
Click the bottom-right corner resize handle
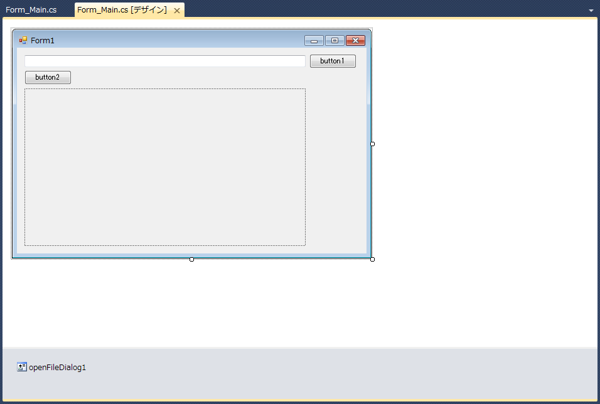click(x=372, y=259)
